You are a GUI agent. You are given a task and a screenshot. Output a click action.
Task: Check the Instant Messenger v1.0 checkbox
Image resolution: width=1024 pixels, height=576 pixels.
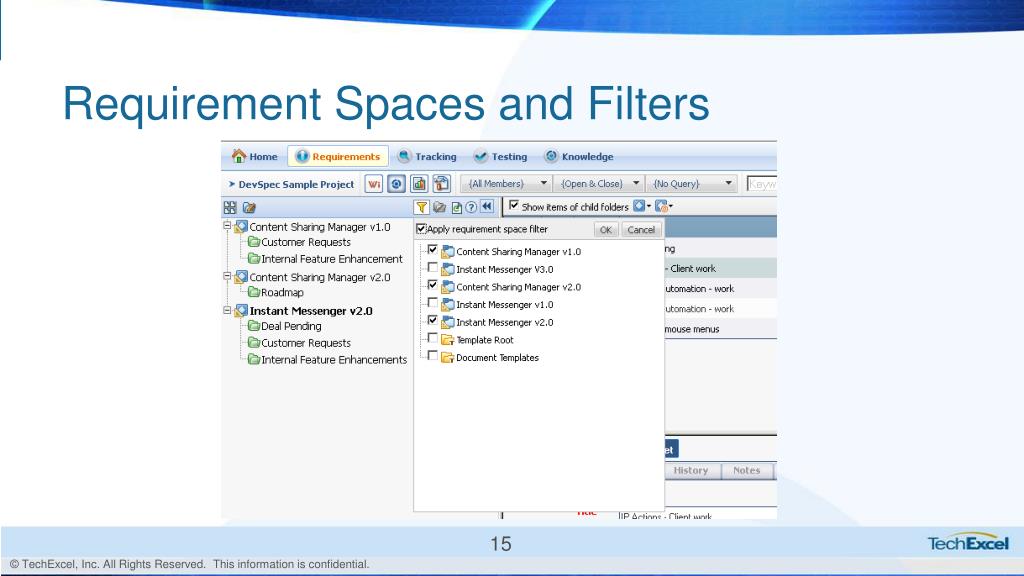coord(432,303)
